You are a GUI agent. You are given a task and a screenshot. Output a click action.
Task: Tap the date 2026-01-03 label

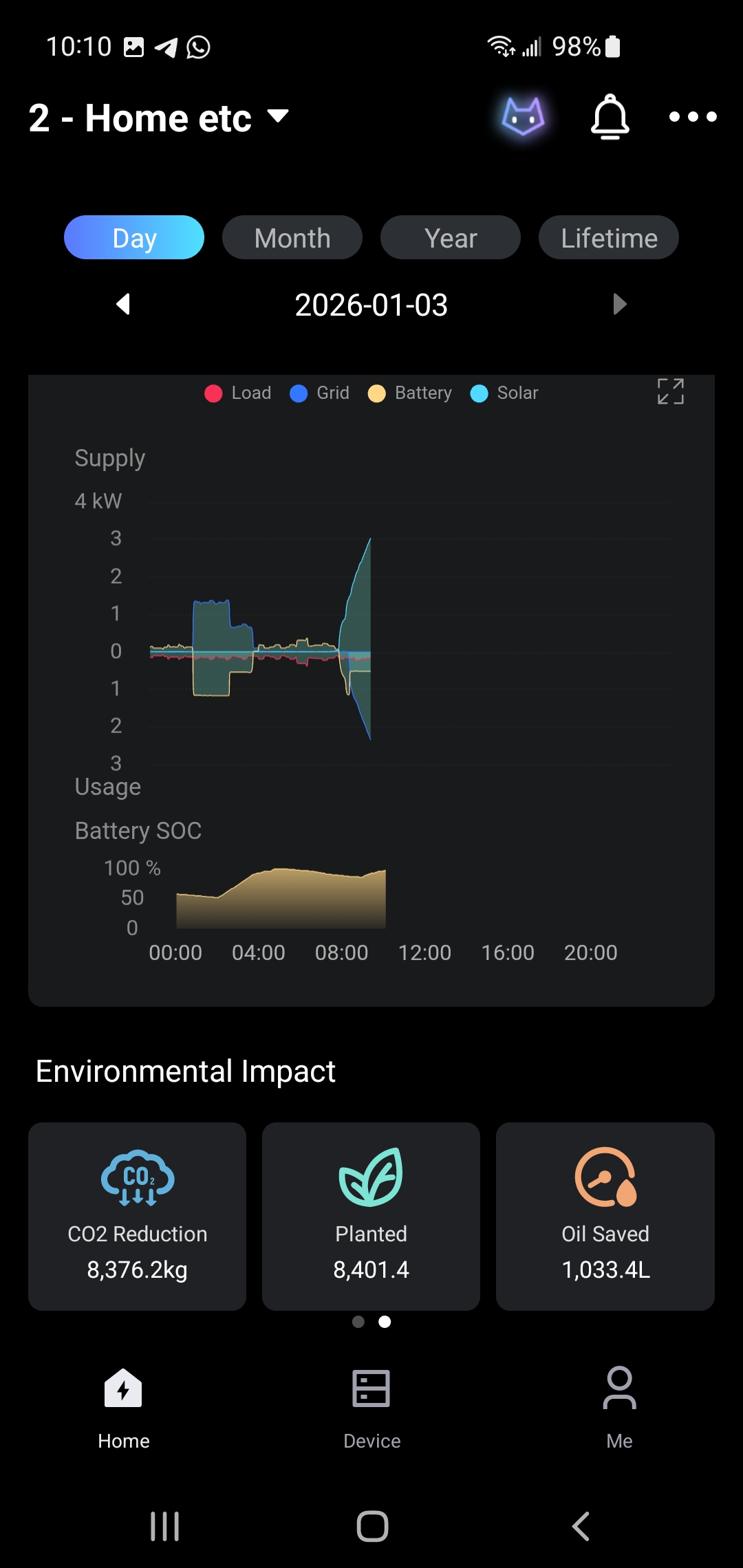coord(371,305)
